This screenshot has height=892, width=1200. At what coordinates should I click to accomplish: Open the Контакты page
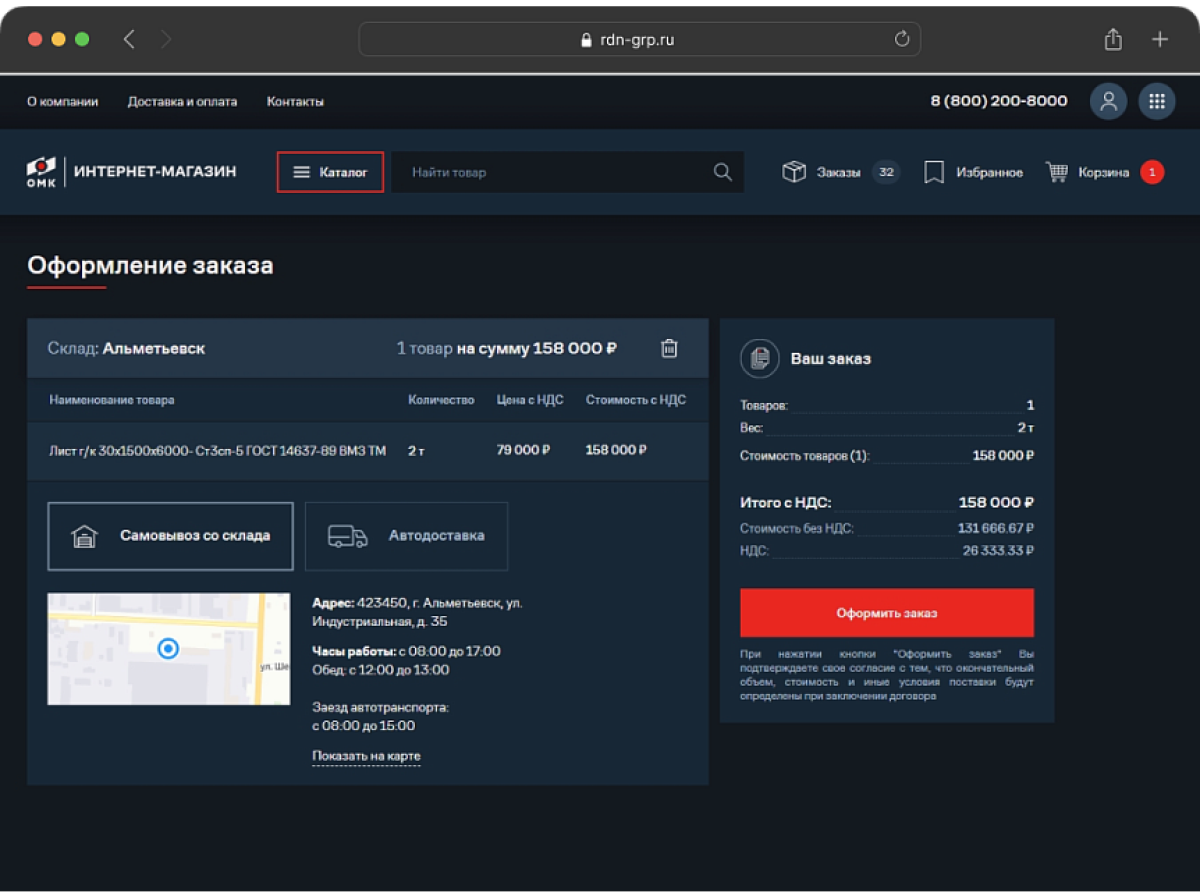point(295,101)
